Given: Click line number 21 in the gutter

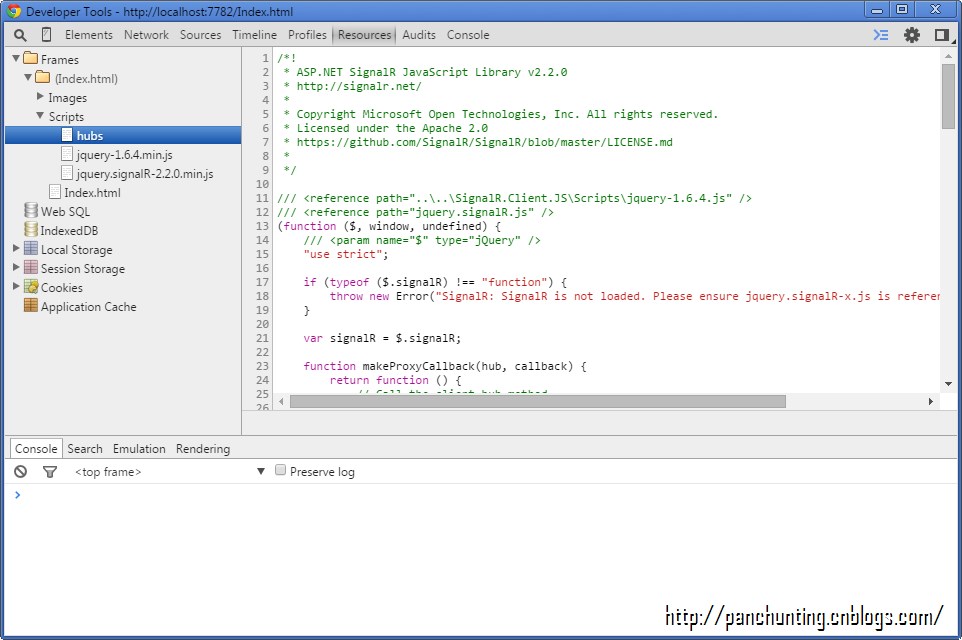Looking at the screenshot, I should point(263,338).
